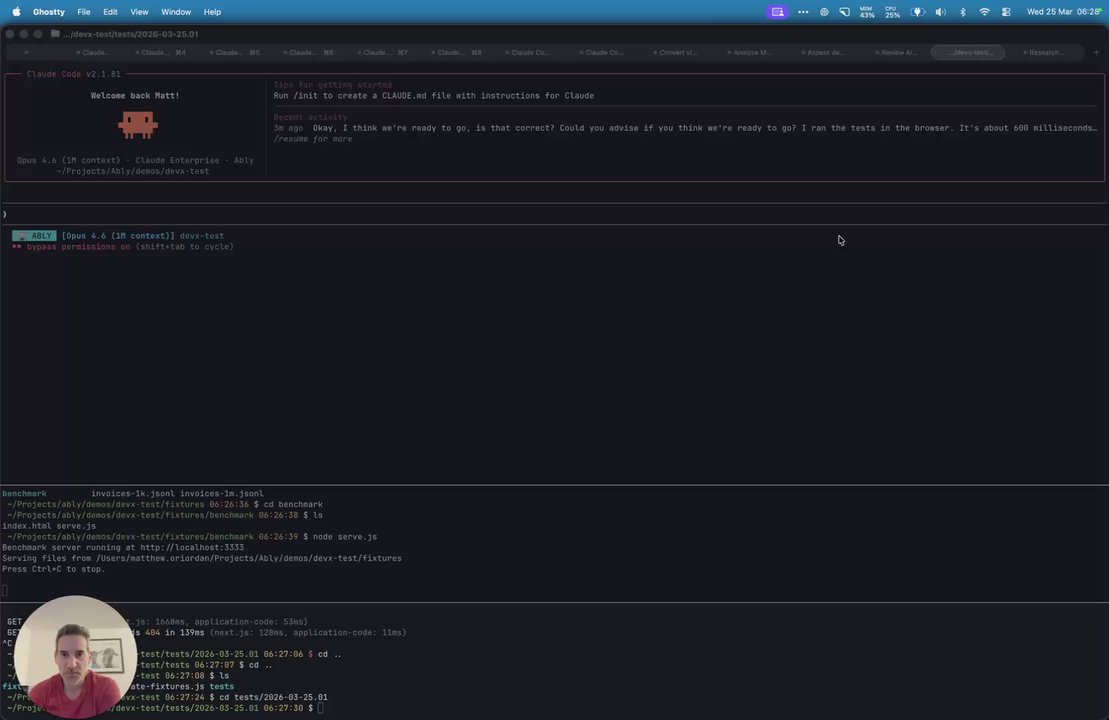Image resolution: width=1109 pixels, height=720 pixels.
Task: Click the Welcome back Matt! heading
Action: (x=135, y=95)
